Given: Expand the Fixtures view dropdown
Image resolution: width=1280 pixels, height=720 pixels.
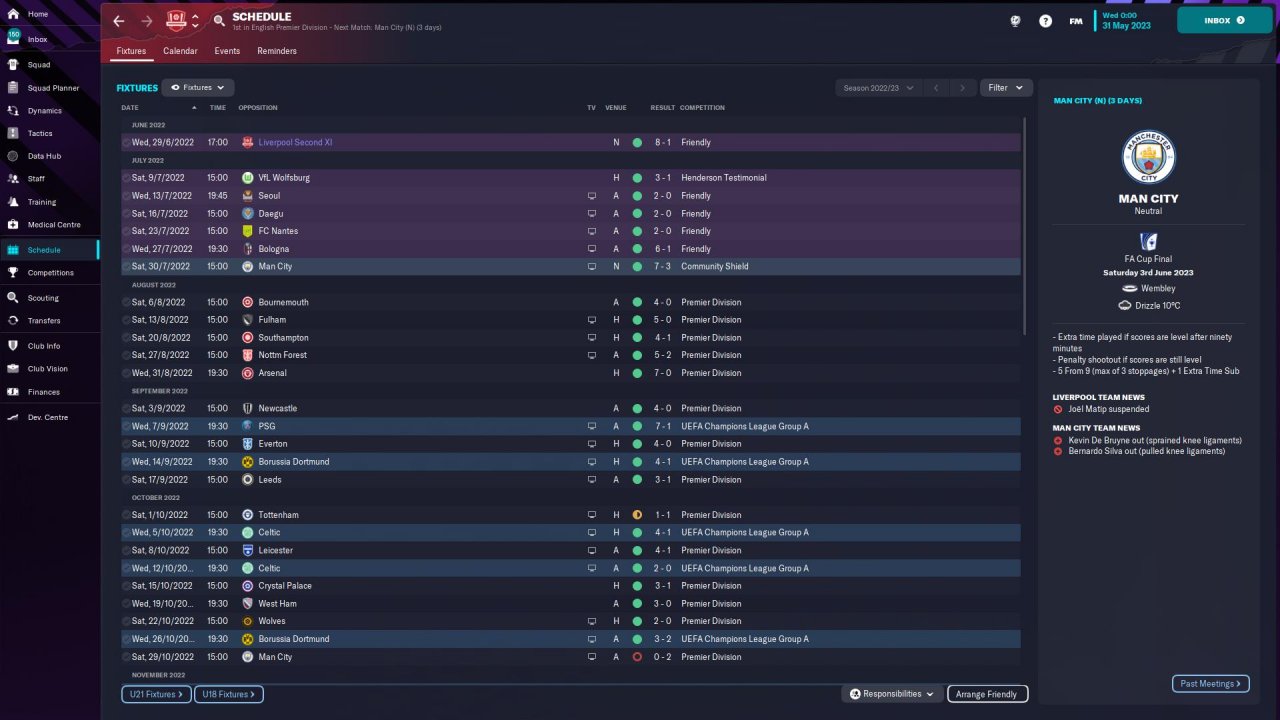Looking at the screenshot, I should 198,88.
